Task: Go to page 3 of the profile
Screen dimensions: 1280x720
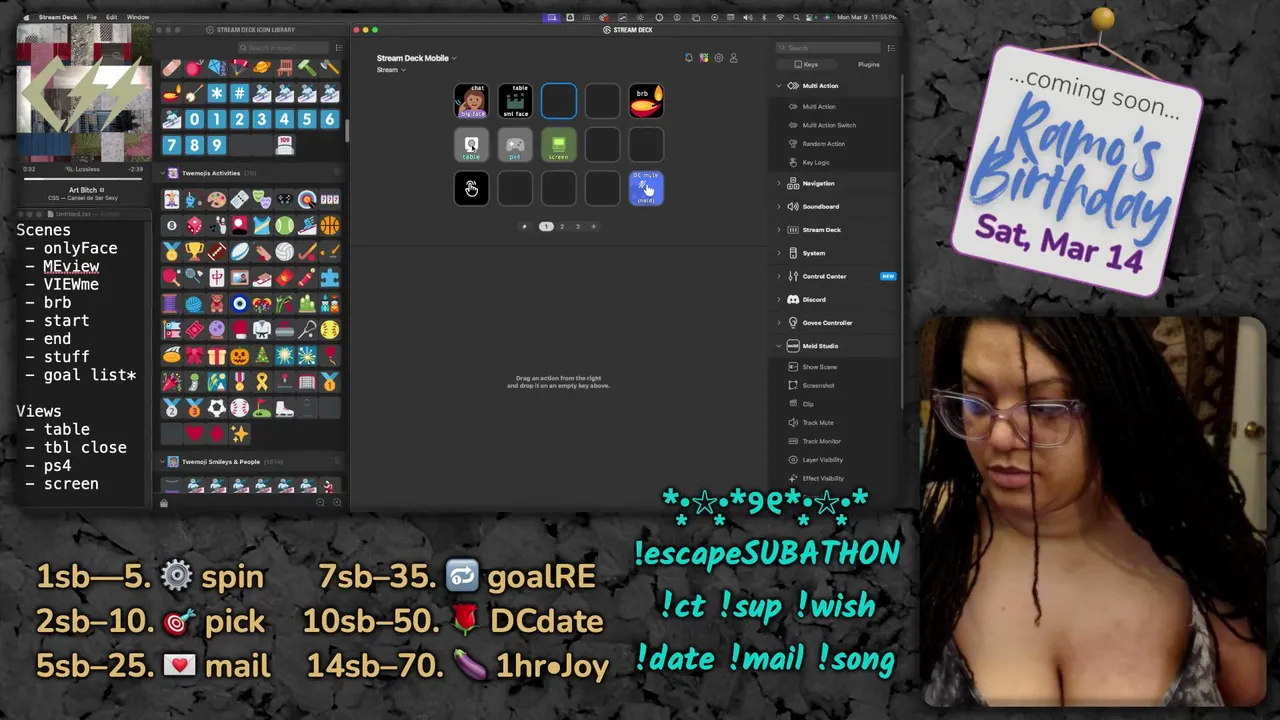Action: tap(577, 226)
